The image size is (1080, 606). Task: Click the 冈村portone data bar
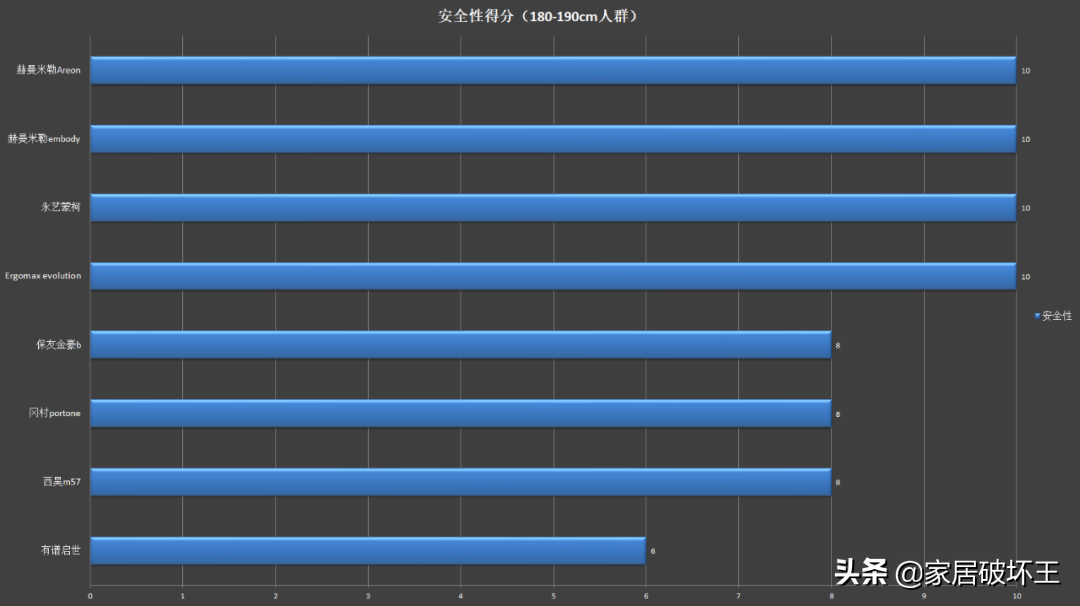point(461,413)
